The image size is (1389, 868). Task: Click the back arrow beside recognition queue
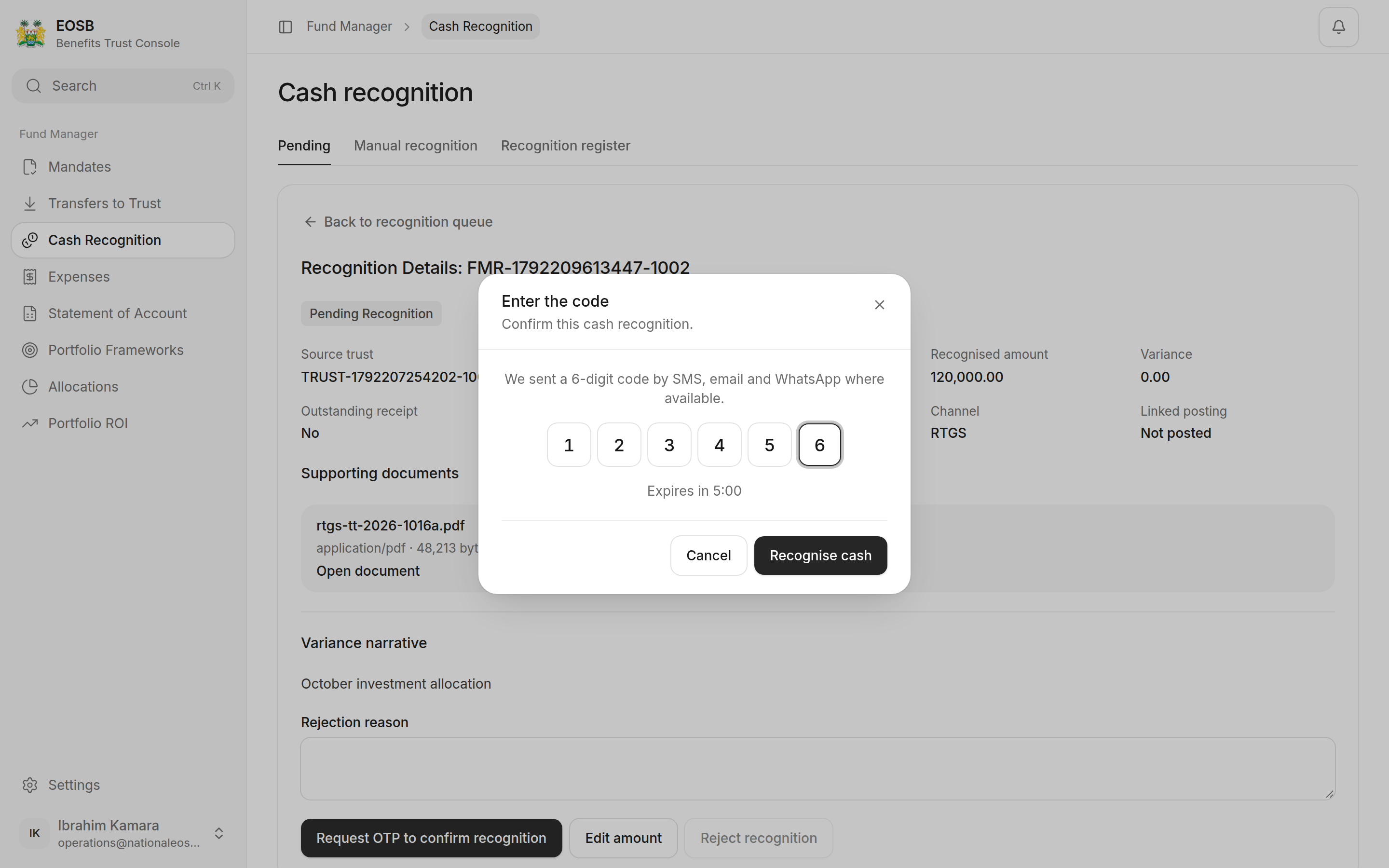(x=310, y=222)
